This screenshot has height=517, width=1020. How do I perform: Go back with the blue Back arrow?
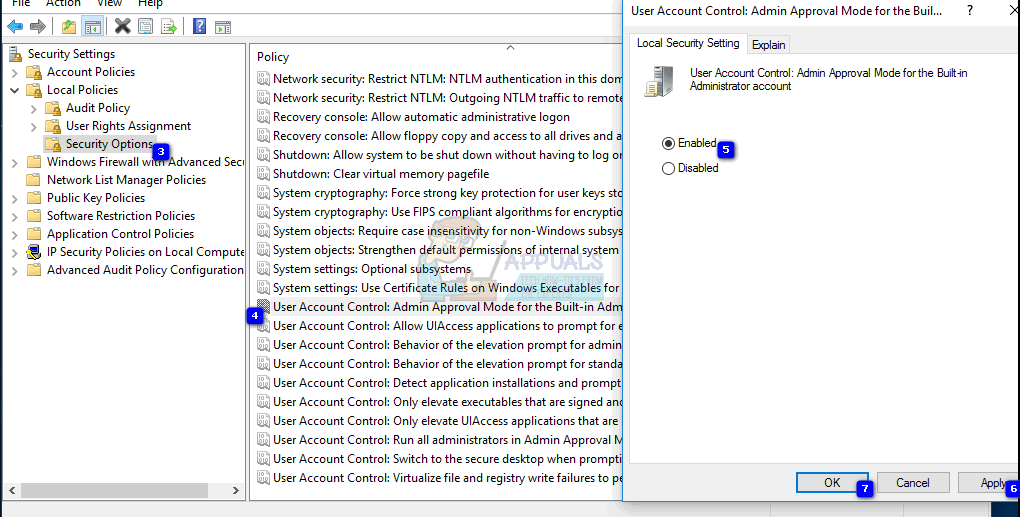coord(15,27)
